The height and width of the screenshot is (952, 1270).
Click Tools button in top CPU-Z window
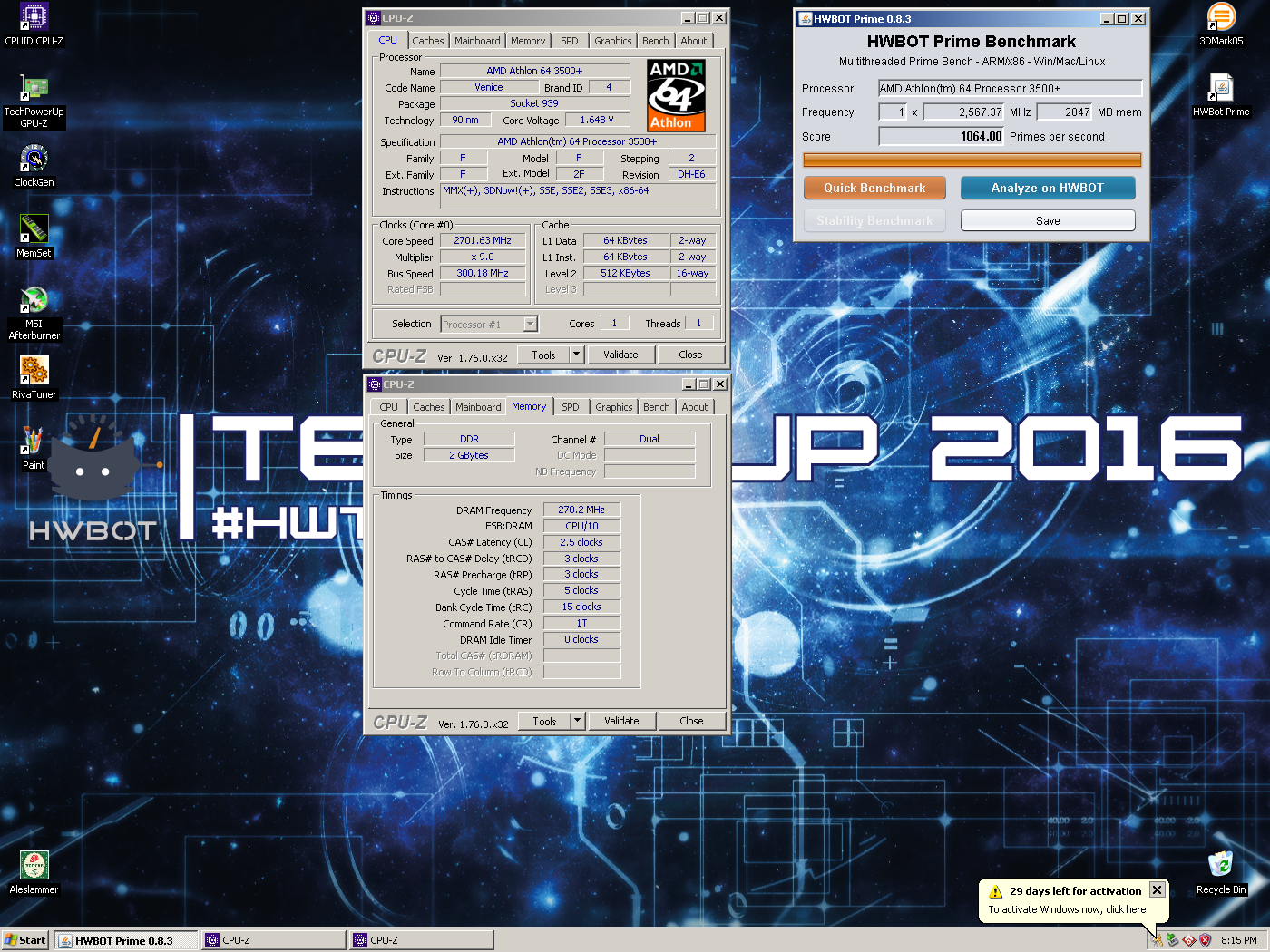pyautogui.click(x=544, y=355)
